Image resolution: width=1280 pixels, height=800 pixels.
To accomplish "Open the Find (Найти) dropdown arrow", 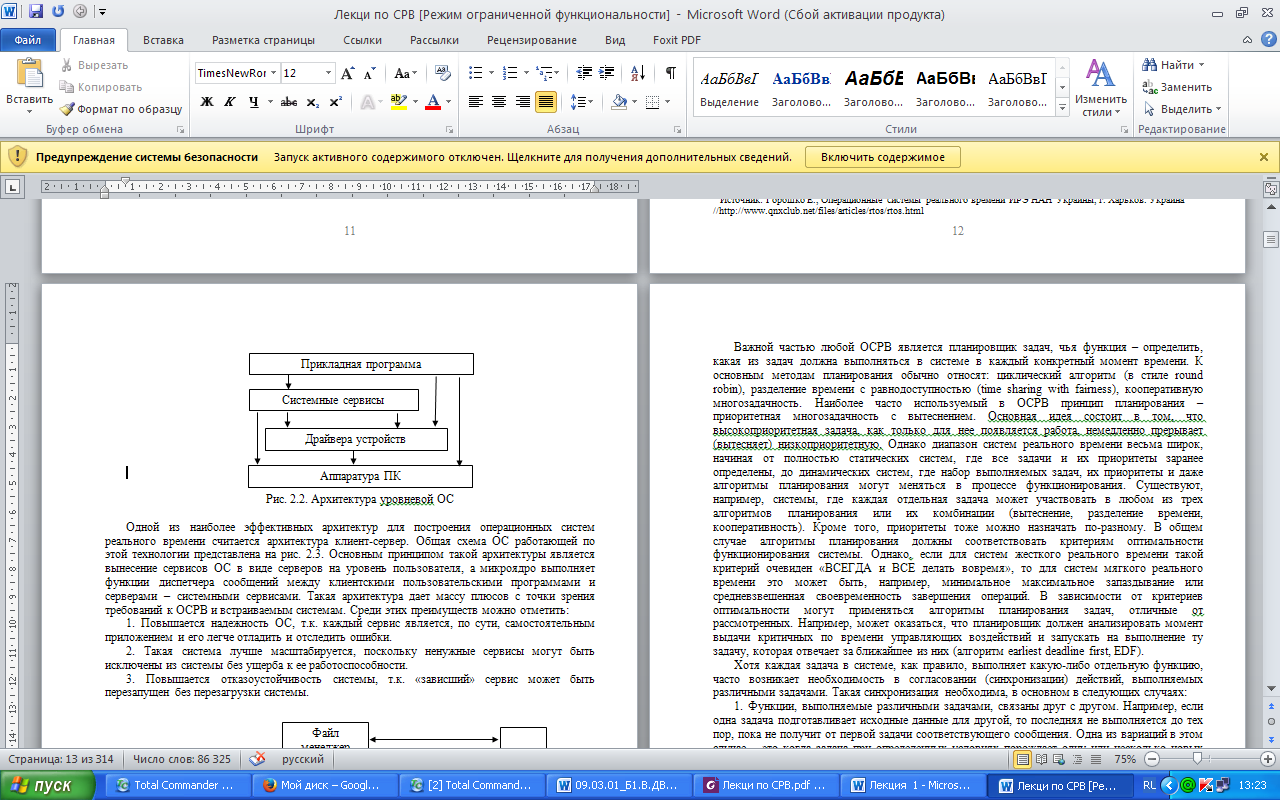I will [1201, 66].
